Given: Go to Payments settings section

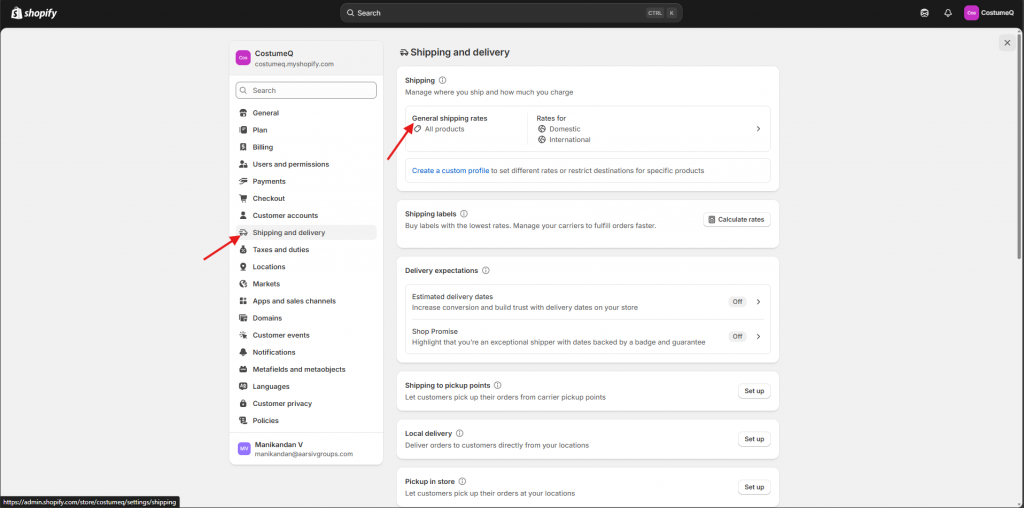Looking at the screenshot, I should (268, 181).
